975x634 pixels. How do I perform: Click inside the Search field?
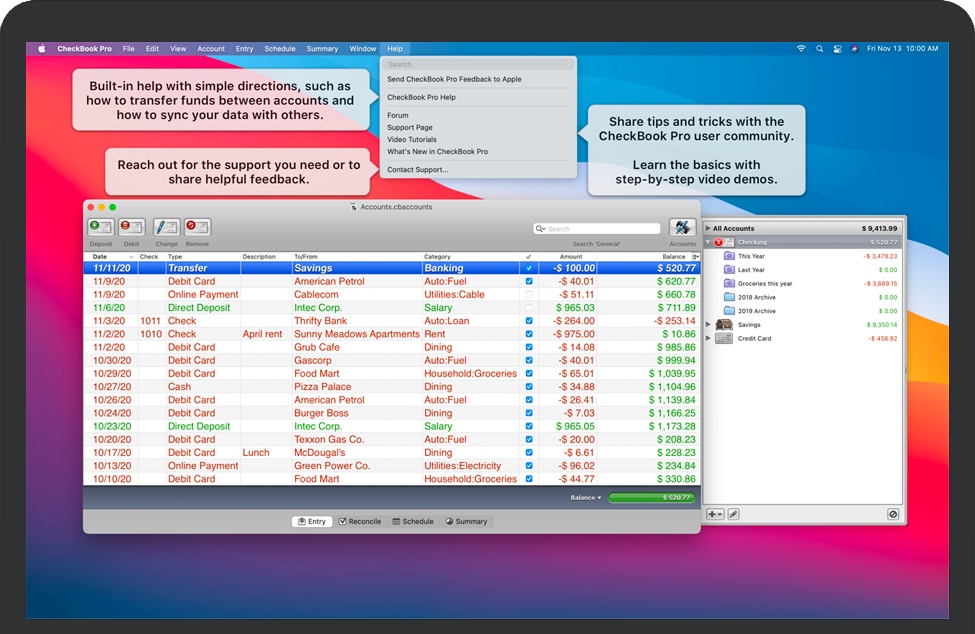click(595, 227)
